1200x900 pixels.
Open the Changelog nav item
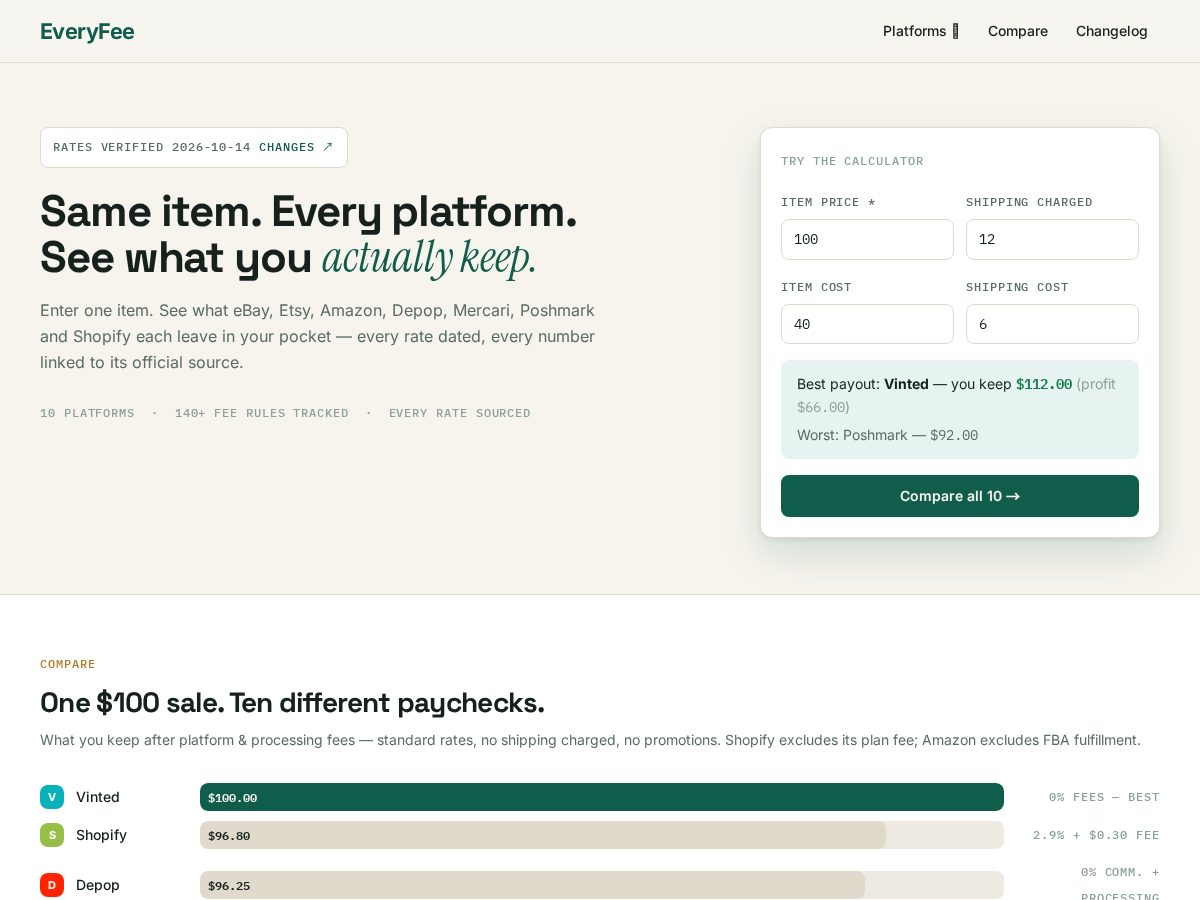1112,31
